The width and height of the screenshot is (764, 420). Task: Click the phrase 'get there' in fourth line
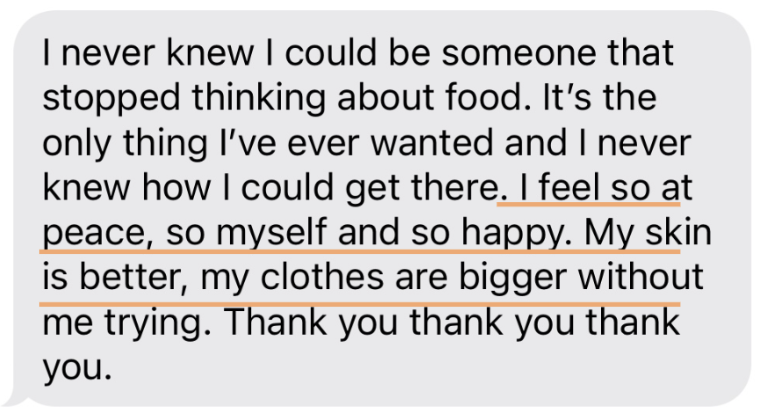(421, 190)
